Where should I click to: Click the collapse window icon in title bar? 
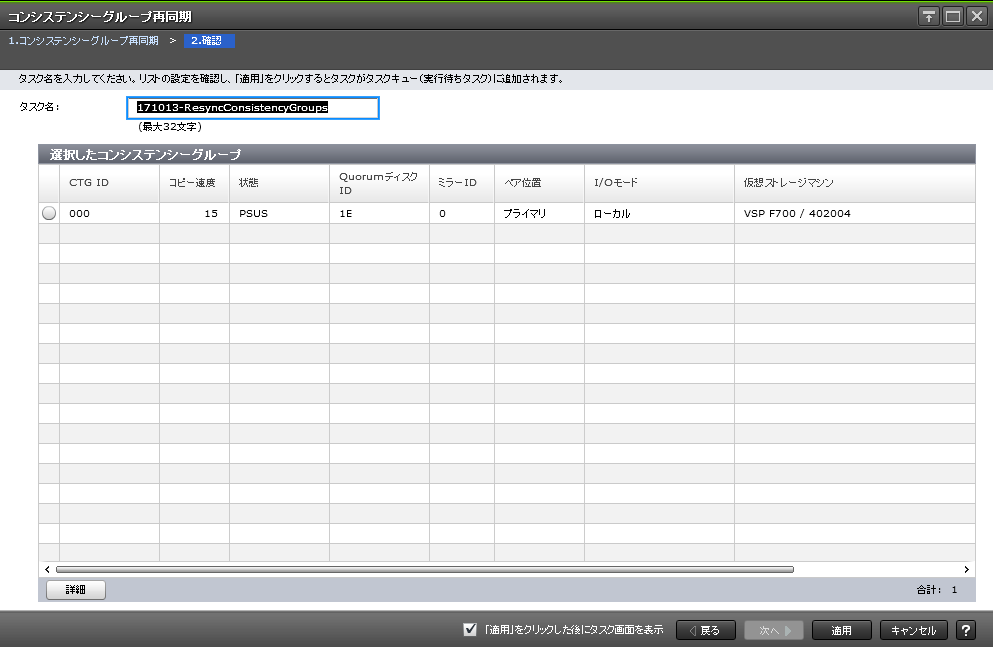(929, 17)
